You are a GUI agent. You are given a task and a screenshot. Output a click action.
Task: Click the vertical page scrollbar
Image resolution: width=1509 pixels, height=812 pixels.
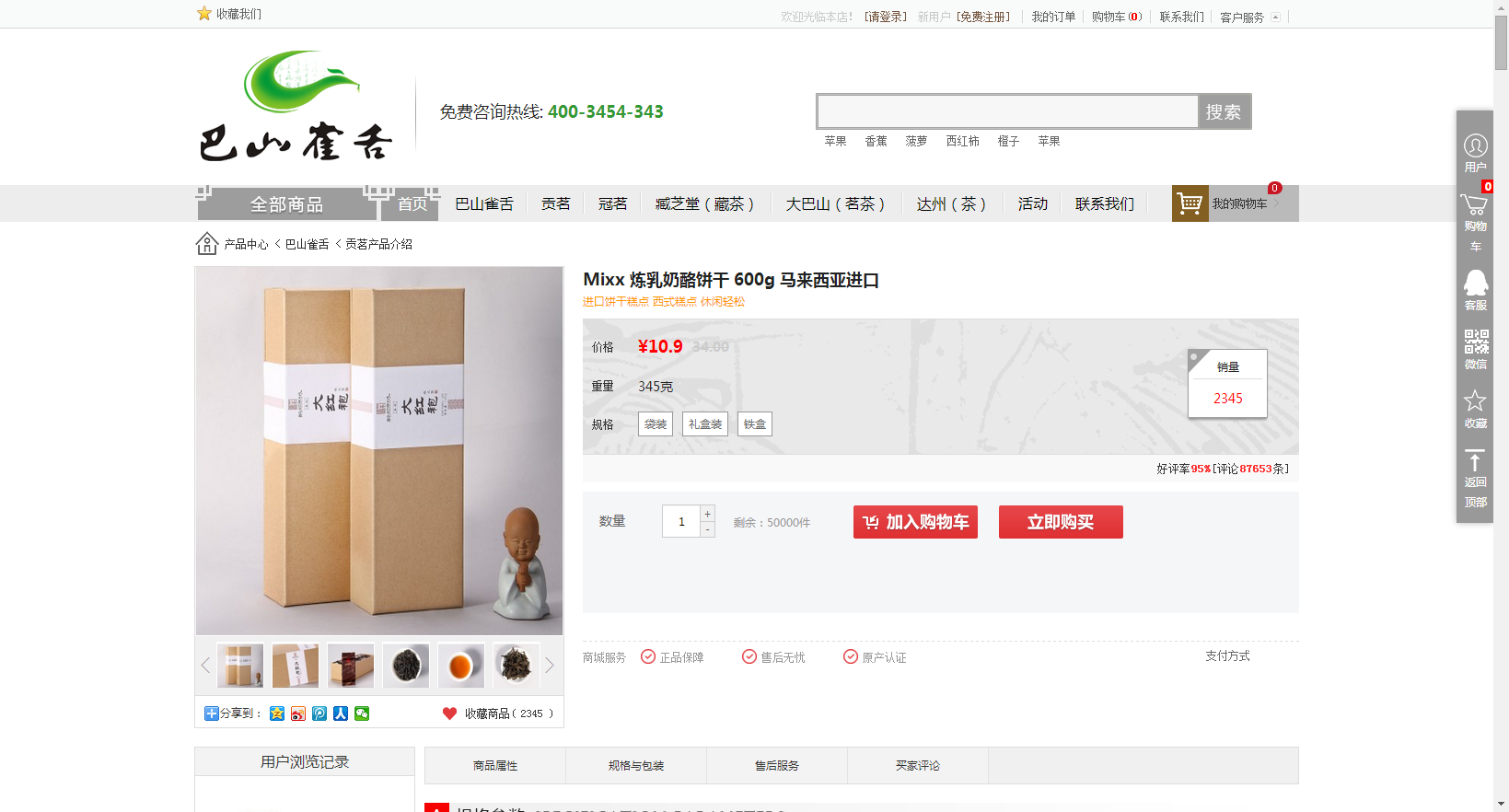click(x=1501, y=406)
